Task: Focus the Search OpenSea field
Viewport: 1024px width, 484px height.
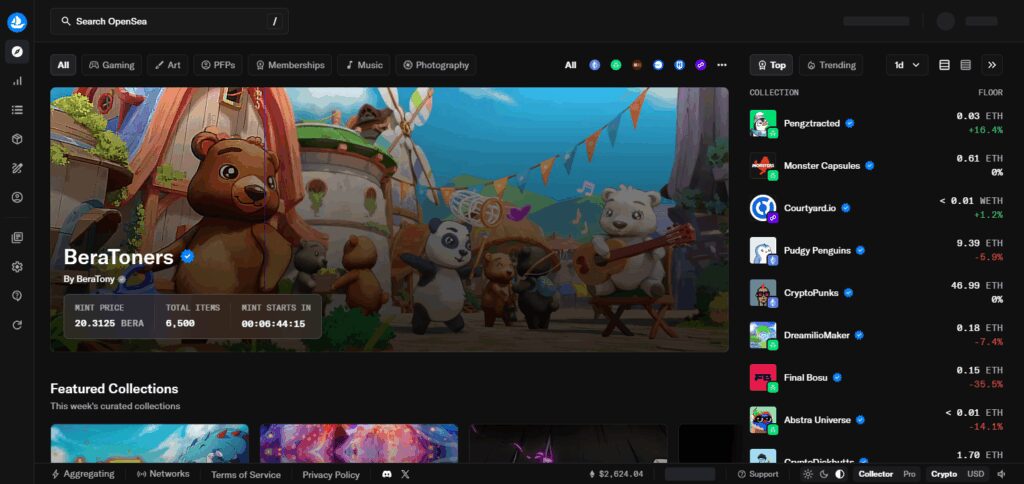Action: point(169,22)
